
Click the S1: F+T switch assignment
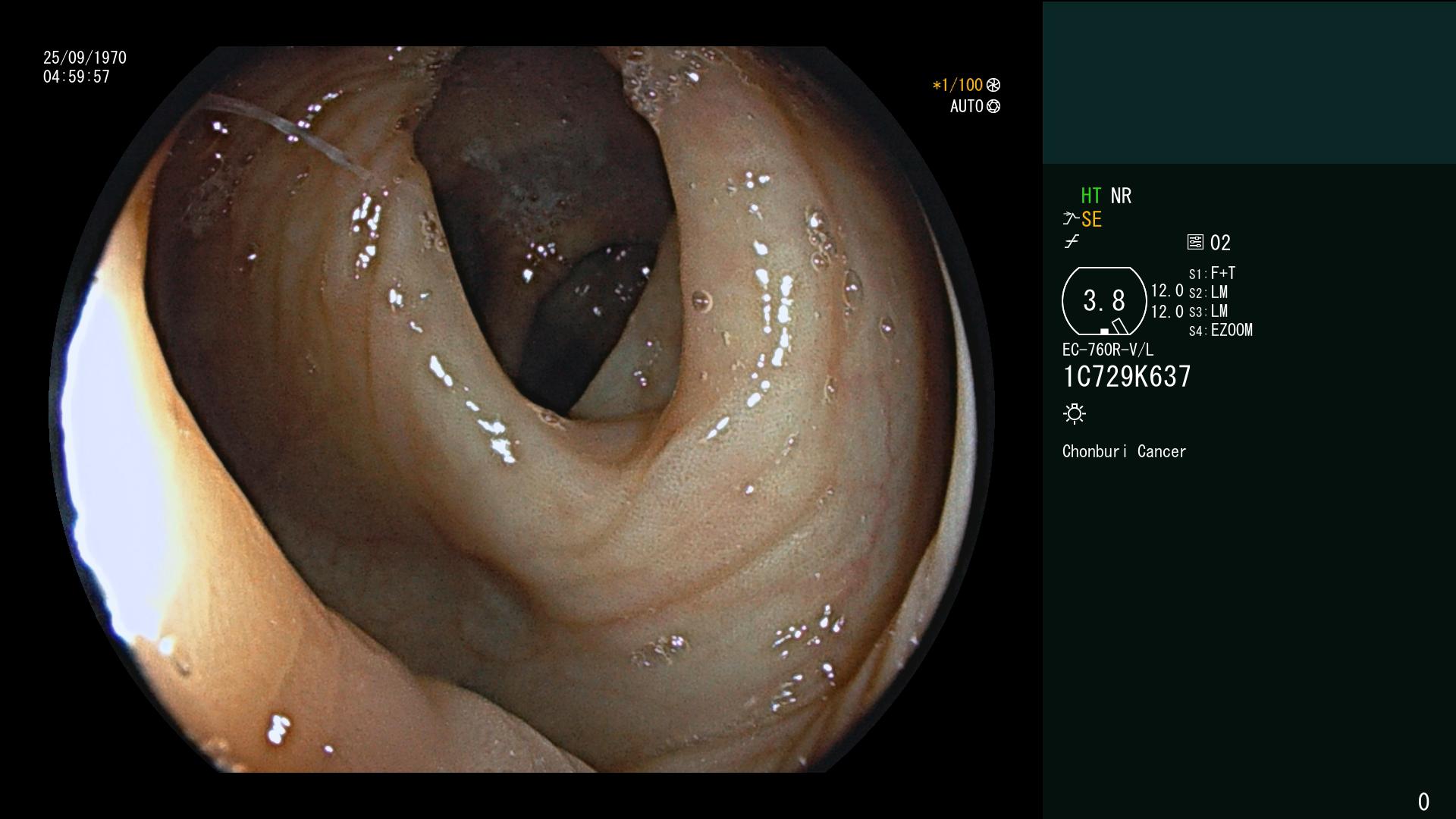(x=1212, y=273)
